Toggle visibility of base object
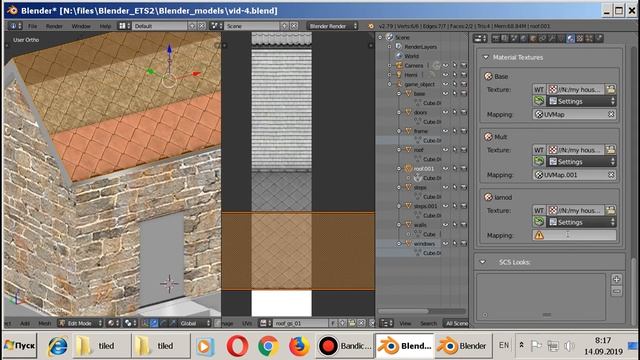Screen dimensions: 640x360 pos(445,93)
